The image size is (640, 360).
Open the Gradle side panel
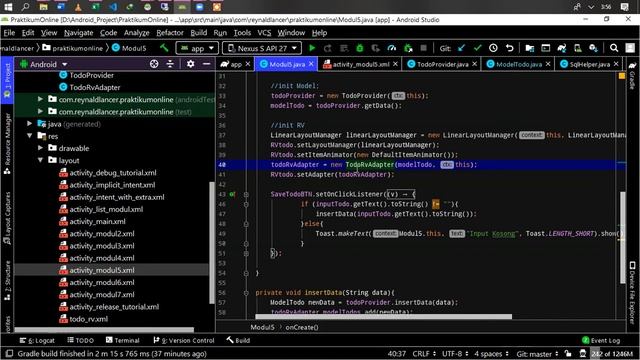click(x=633, y=76)
